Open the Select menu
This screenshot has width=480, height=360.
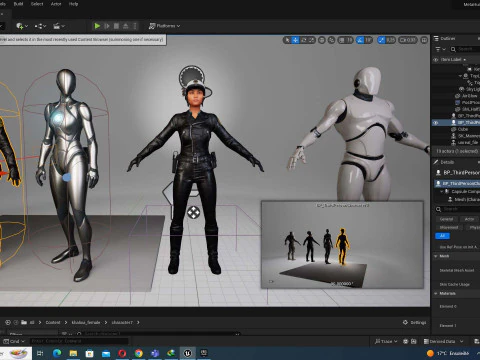pyautogui.click(x=37, y=4)
